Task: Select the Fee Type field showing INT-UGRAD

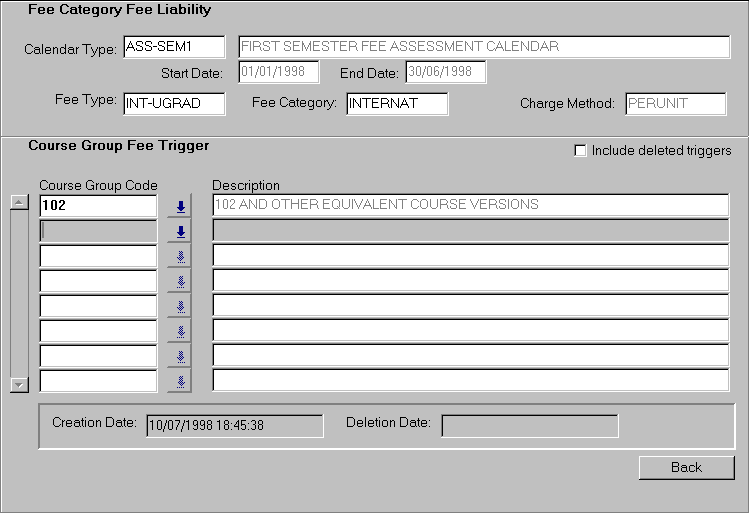Action: coord(173,103)
